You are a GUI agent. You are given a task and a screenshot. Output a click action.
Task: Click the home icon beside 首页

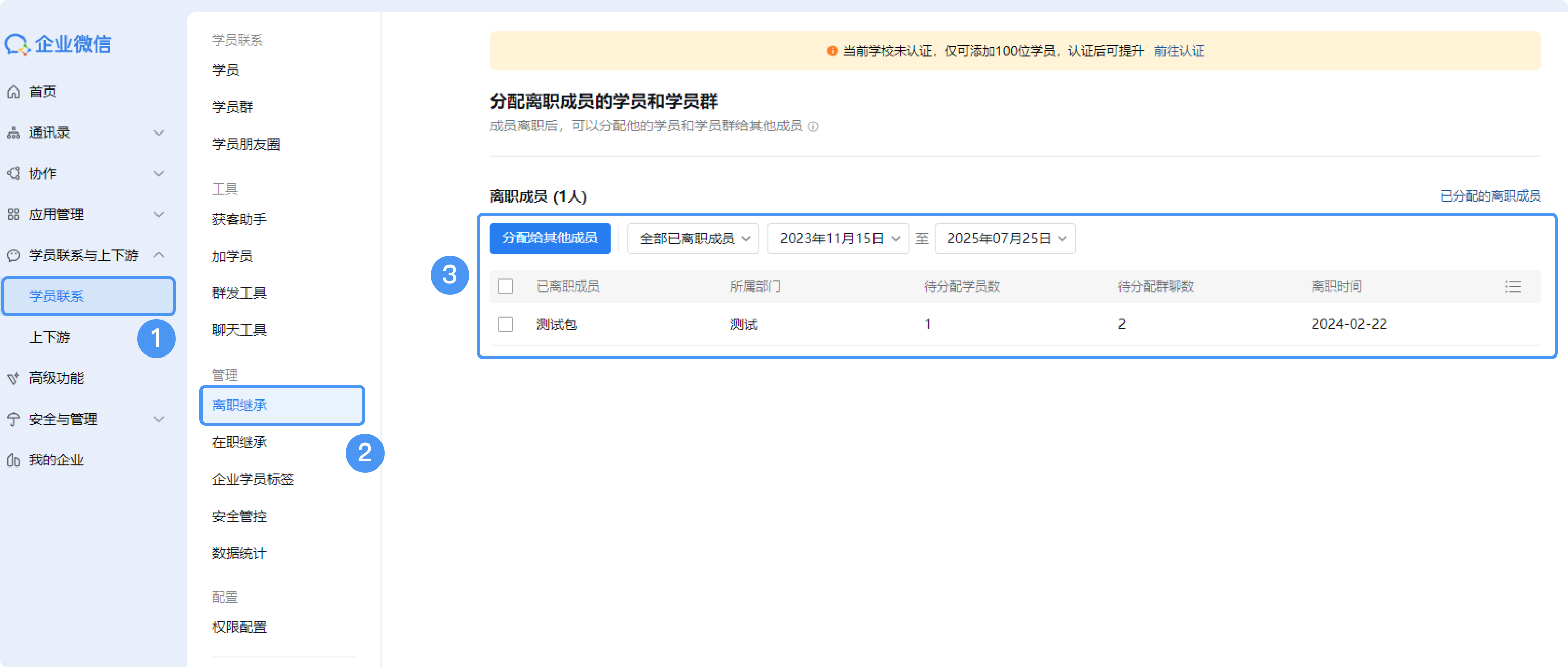pos(13,92)
